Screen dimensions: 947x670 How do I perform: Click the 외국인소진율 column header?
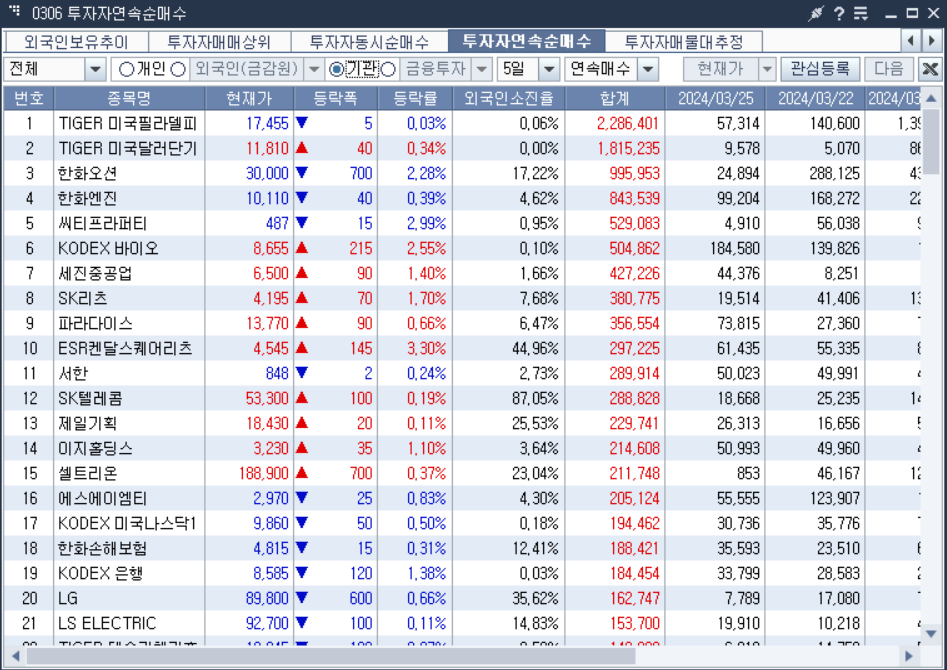pyautogui.click(x=509, y=98)
